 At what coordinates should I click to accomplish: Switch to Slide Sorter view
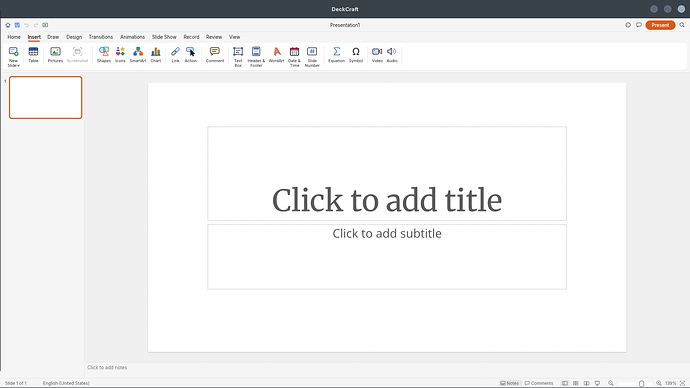(x=576, y=383)
